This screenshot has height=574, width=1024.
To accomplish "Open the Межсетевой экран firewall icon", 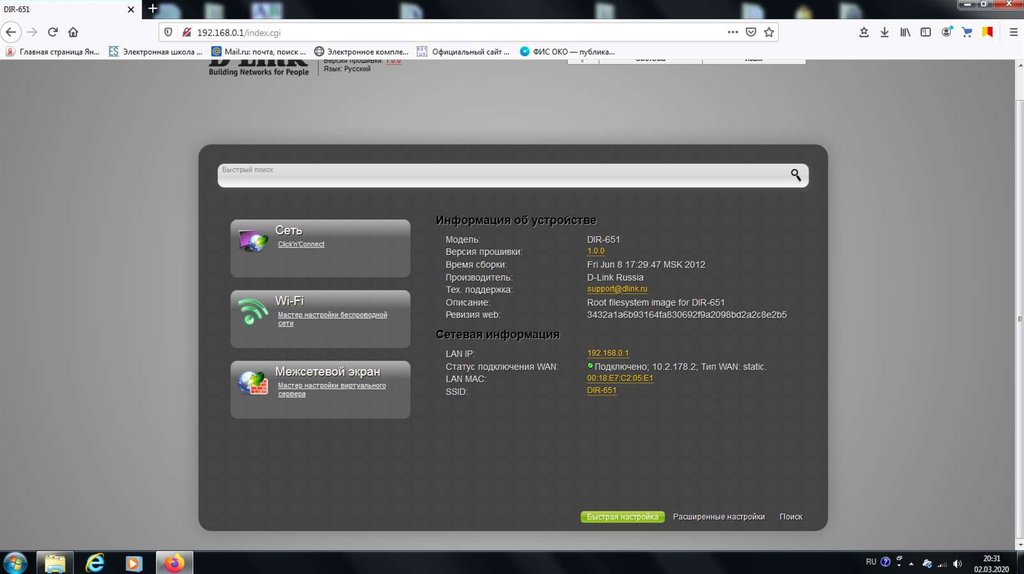I will coord(252,382).
